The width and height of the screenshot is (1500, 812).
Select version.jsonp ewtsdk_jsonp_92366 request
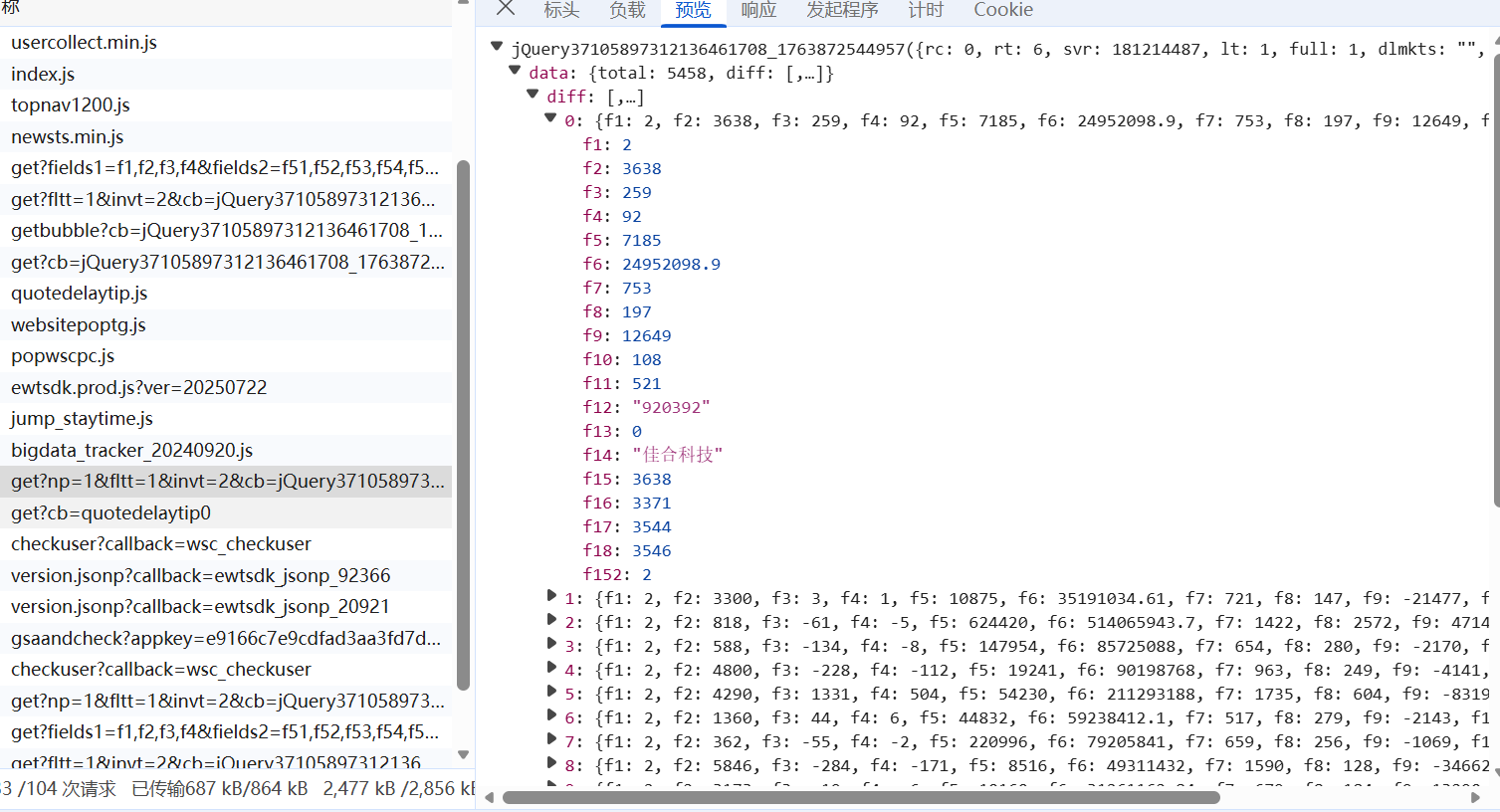[x=226, y=575]
